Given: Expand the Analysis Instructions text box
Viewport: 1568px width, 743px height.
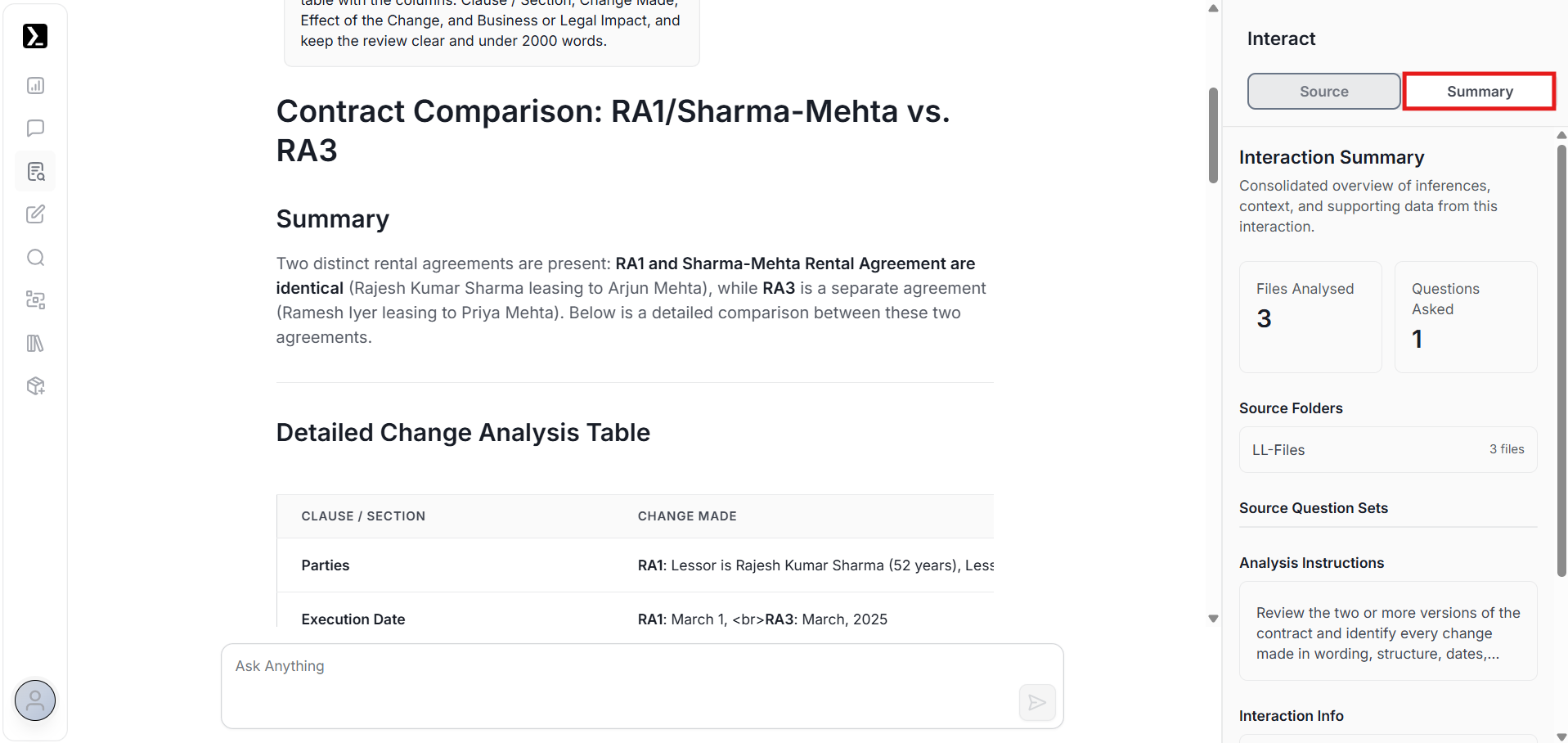Looking at the screenshot, I should [1387, 633].
